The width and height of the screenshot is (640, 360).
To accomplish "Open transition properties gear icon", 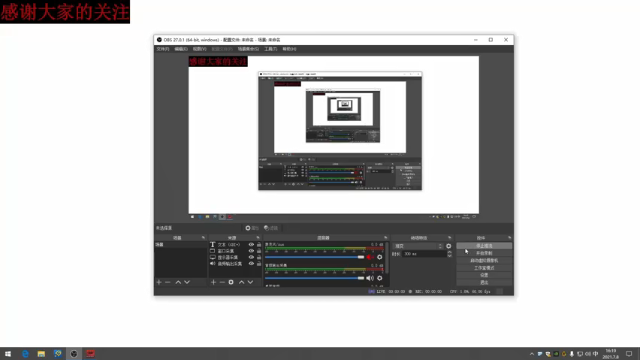I will (449, 246).
